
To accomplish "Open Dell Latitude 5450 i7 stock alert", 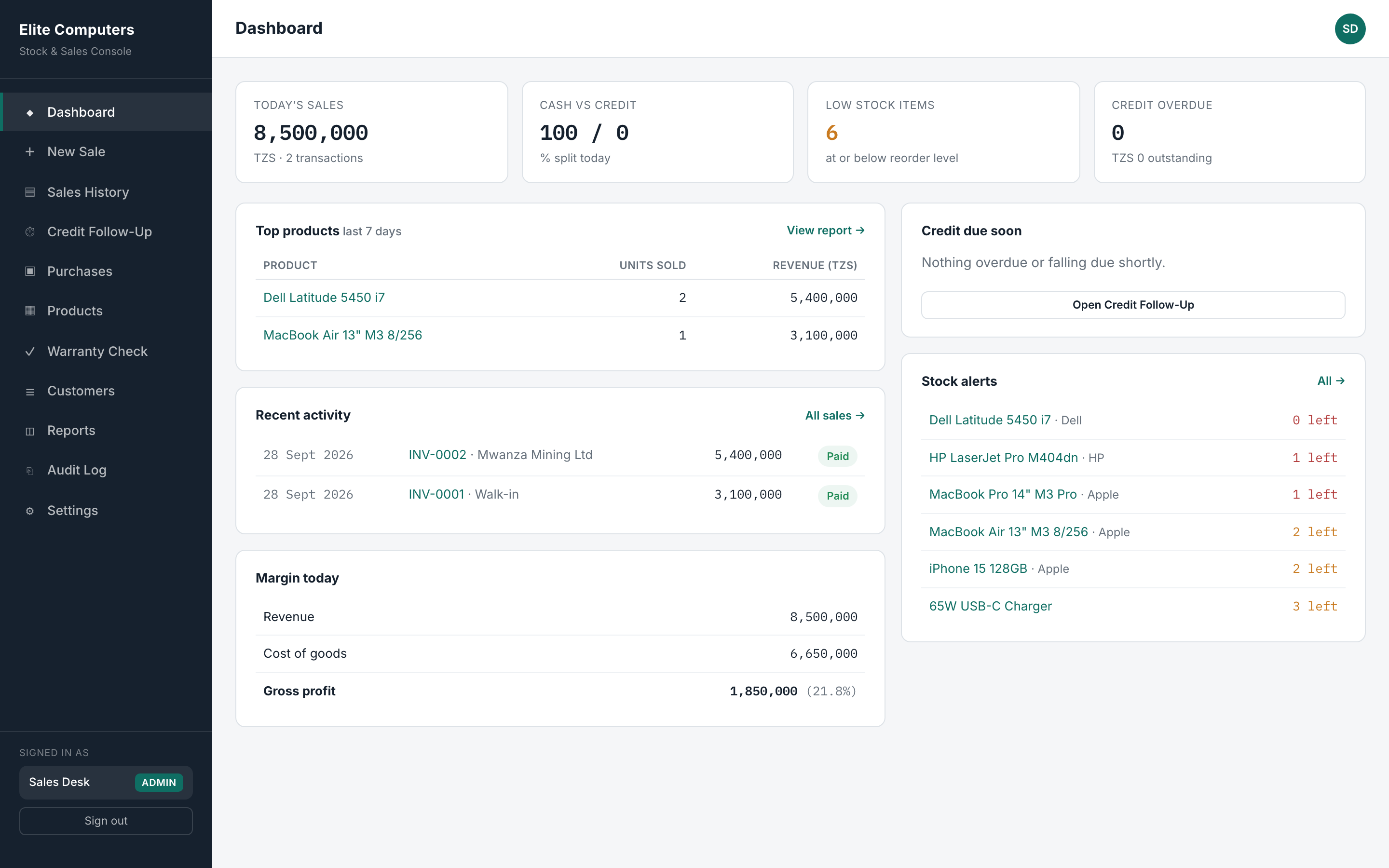I will click(990, 420).
